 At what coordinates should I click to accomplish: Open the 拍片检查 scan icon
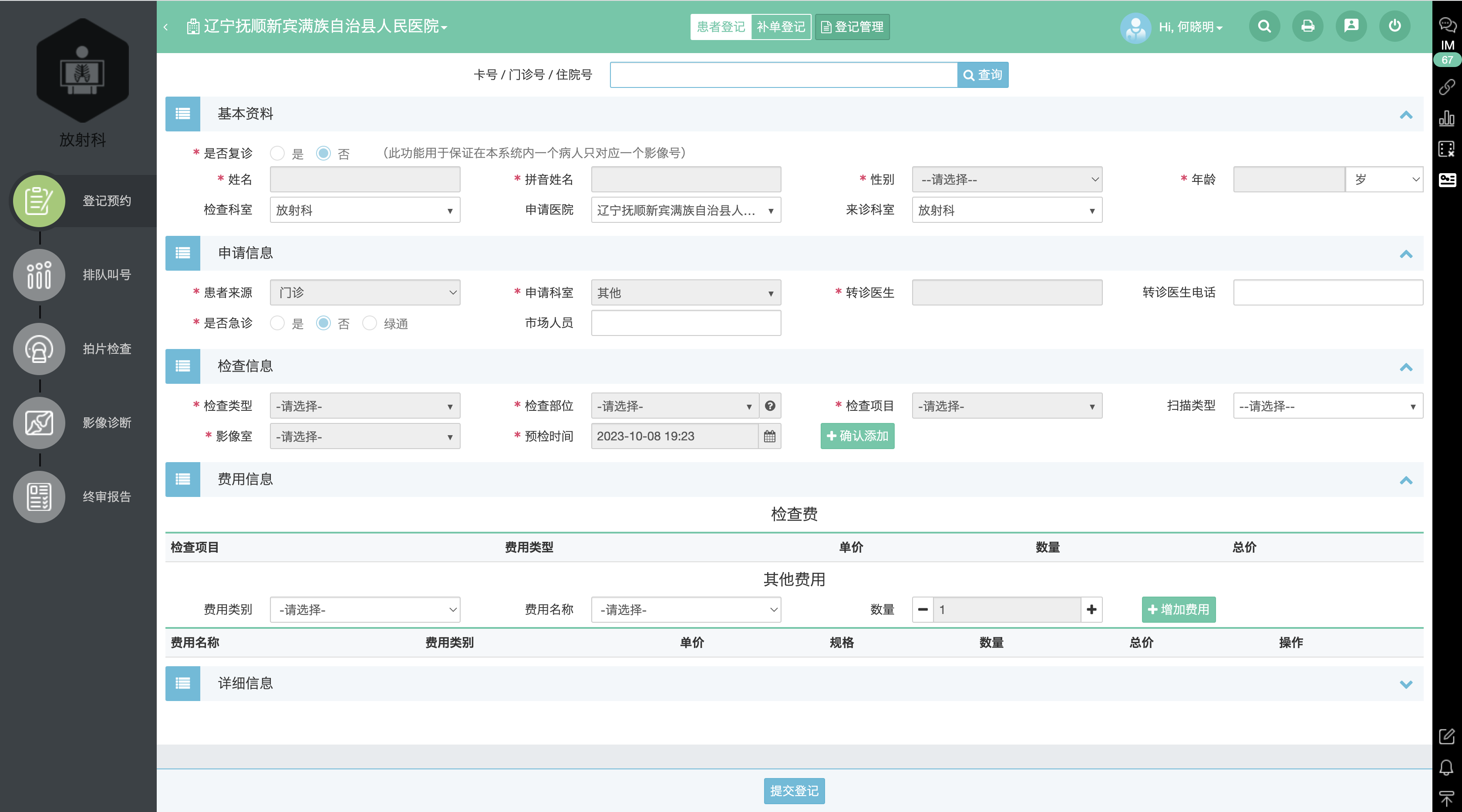(x=39, y=349)
